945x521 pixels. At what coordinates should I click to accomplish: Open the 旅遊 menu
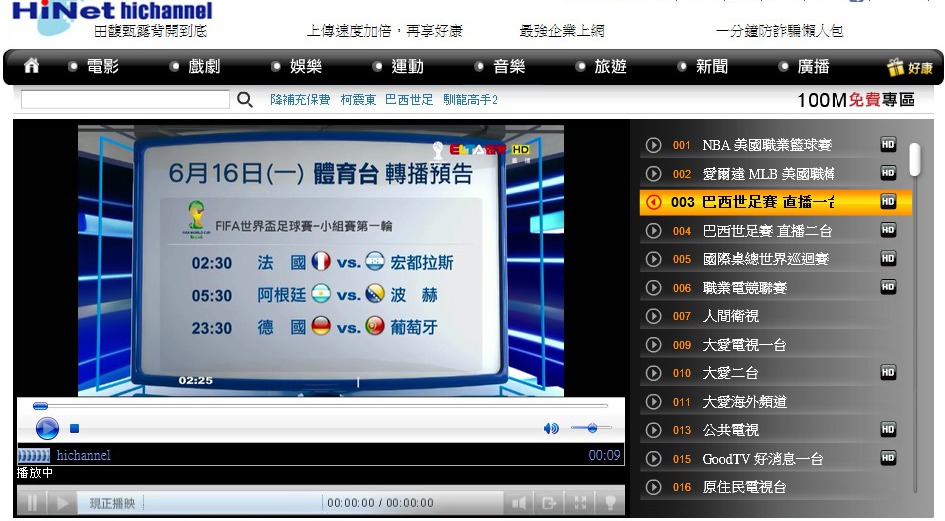(x=611, y=66)
